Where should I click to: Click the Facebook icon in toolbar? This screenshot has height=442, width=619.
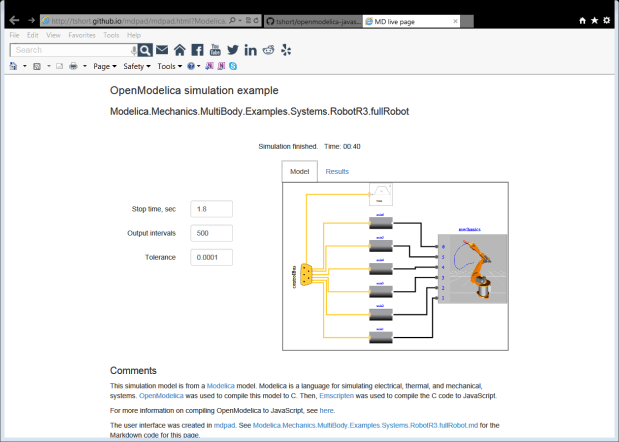pos(197,50)
